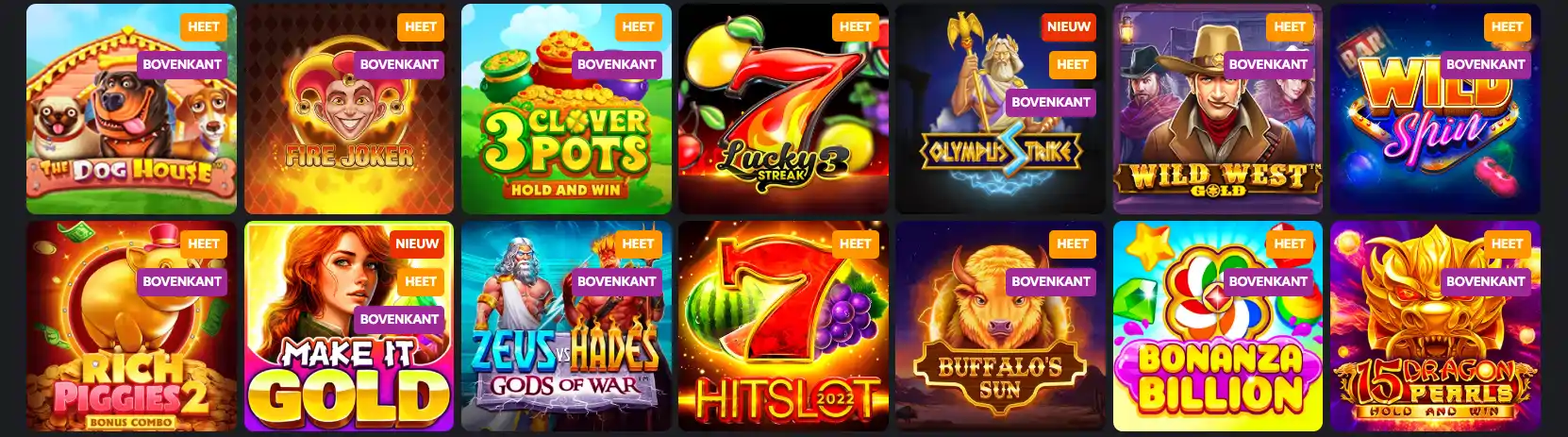This screenshot has width=1568, height=437.
Task: Click BOVENKANT label on The Dog House
Action: click(182, 64)
